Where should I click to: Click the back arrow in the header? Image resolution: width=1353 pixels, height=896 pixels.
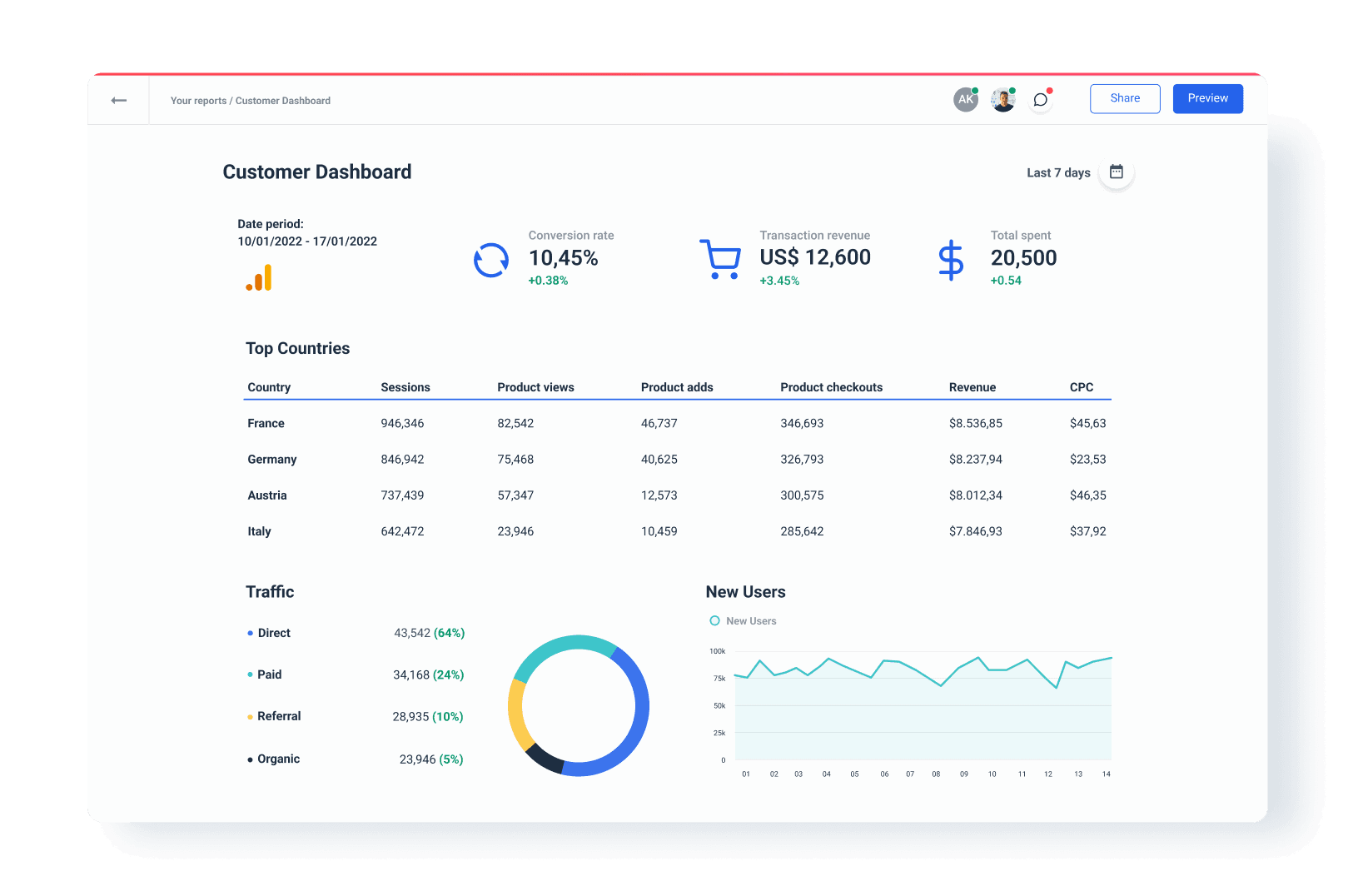pyautogui.click(x=118, y=100)
